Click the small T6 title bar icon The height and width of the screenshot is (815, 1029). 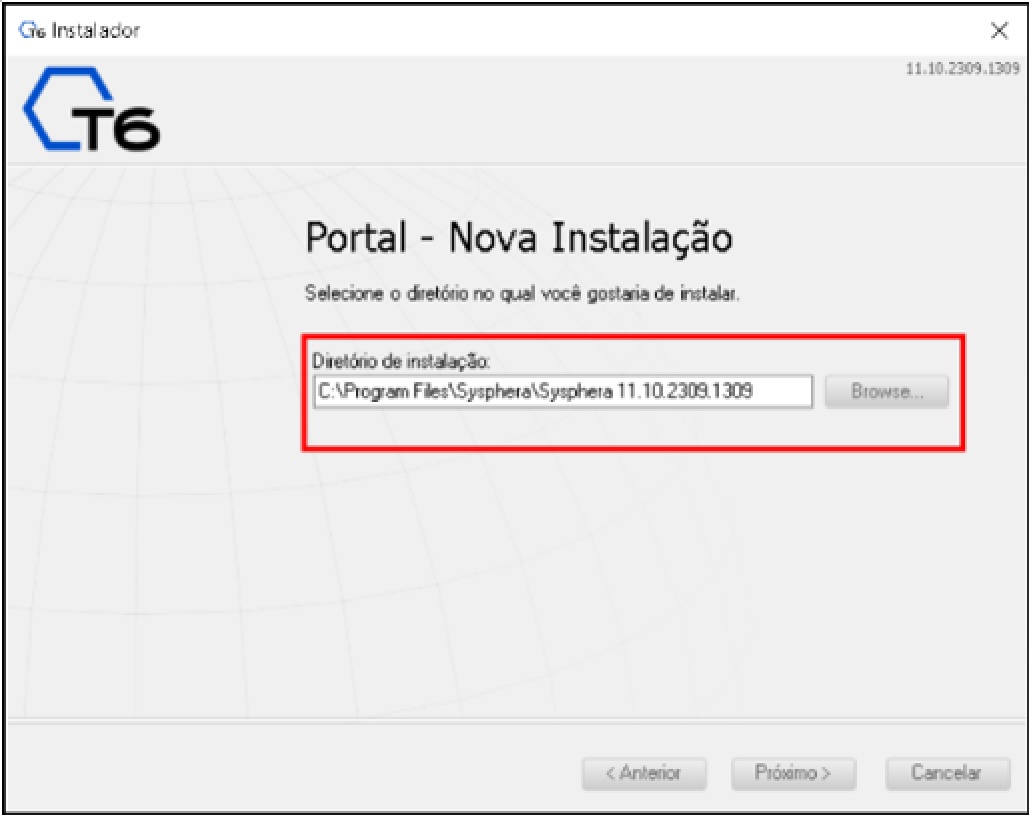click(x=32, y=30)
